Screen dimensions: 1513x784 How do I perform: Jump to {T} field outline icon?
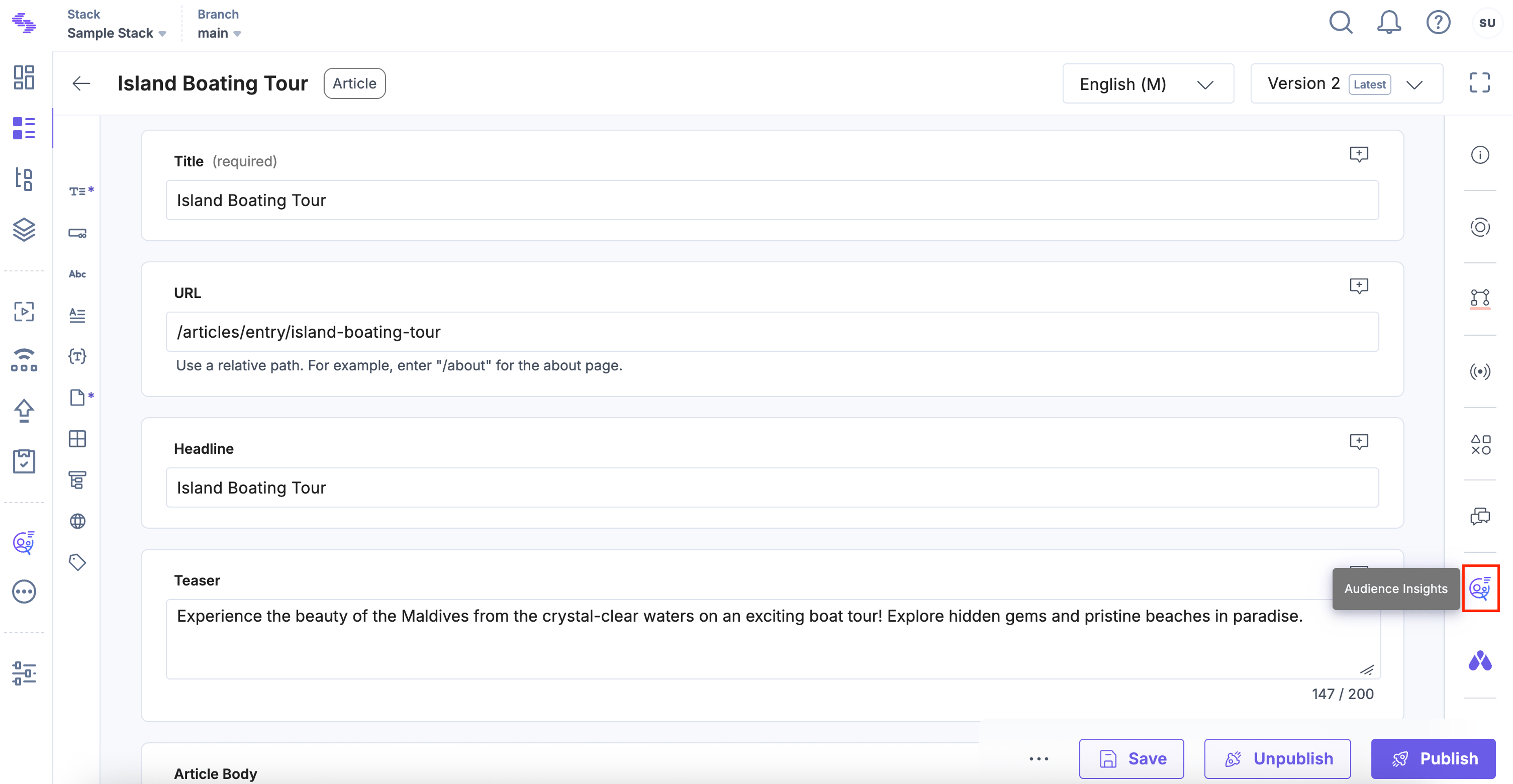[78, 357]
